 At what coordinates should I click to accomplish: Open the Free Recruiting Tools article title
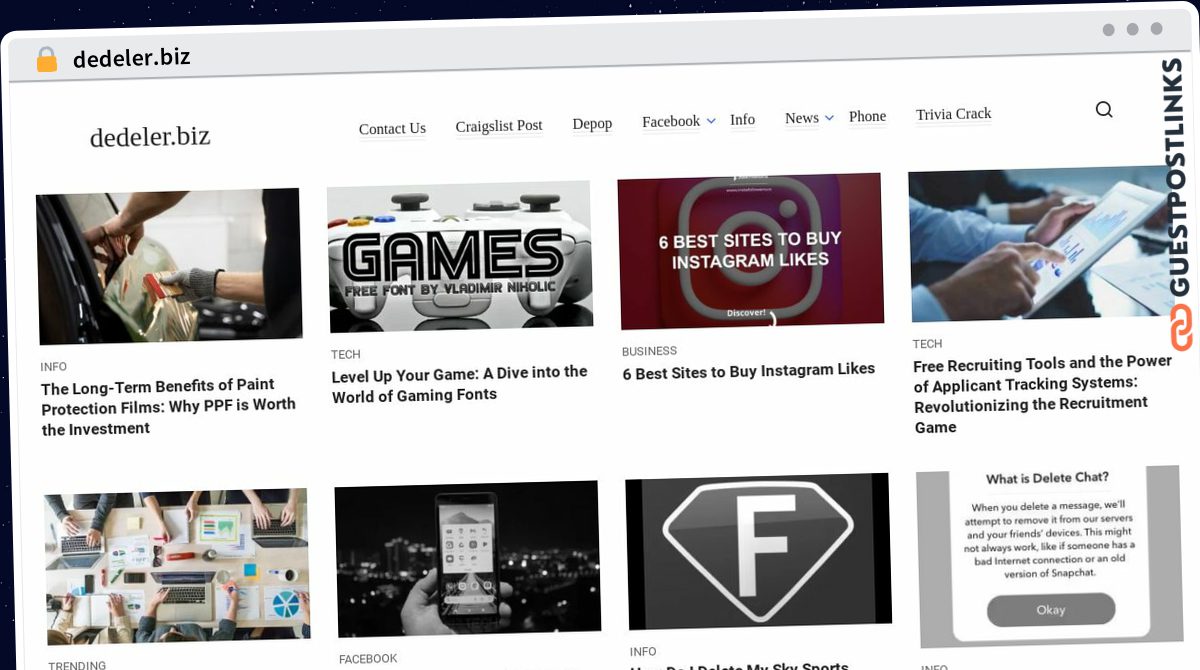click(1042, 394)
